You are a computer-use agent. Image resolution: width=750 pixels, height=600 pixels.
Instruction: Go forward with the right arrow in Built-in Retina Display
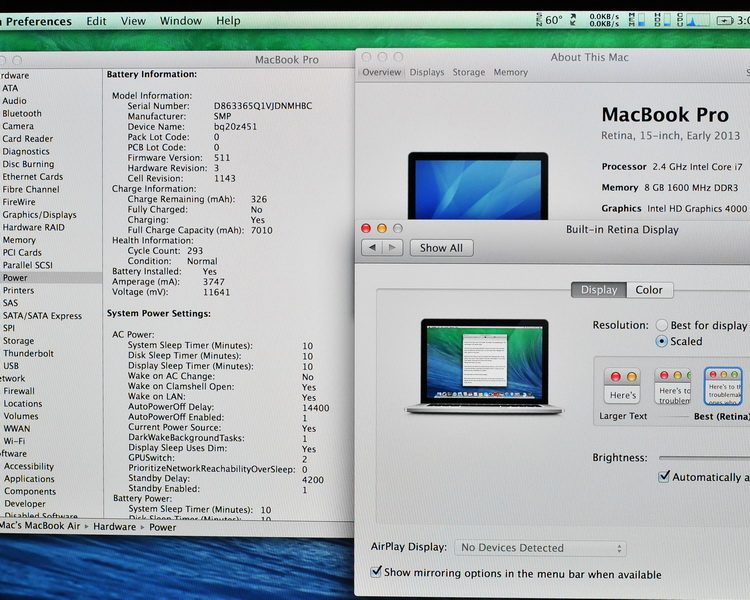click(x=392, y=247)
